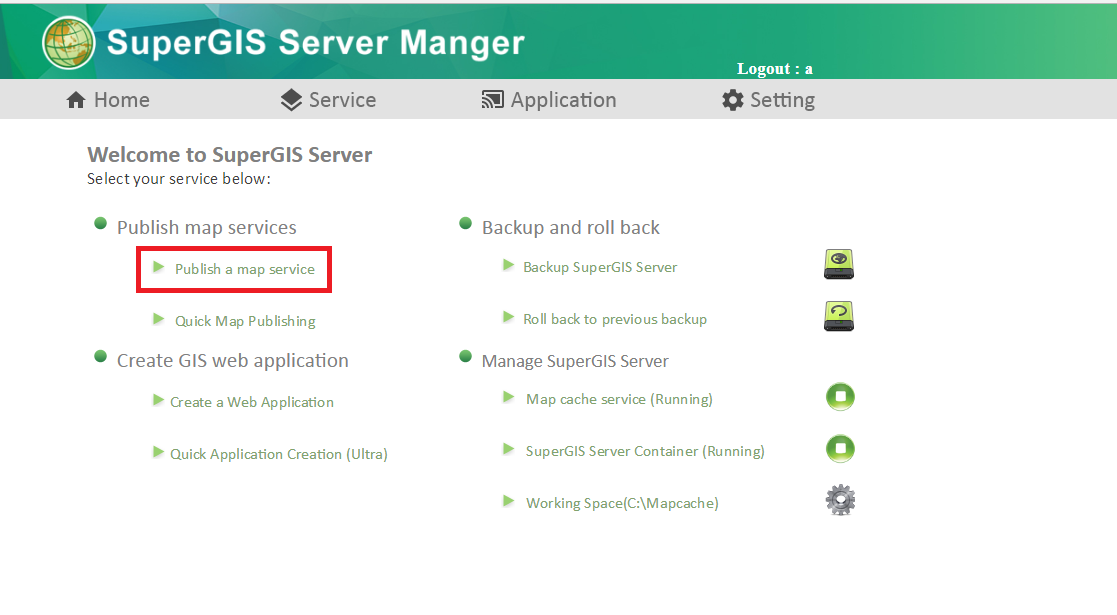Click the arrow bullet beside Quick Map Publishing
The width and height of the screenshot is (1117, 615).
tap(158, 319)
